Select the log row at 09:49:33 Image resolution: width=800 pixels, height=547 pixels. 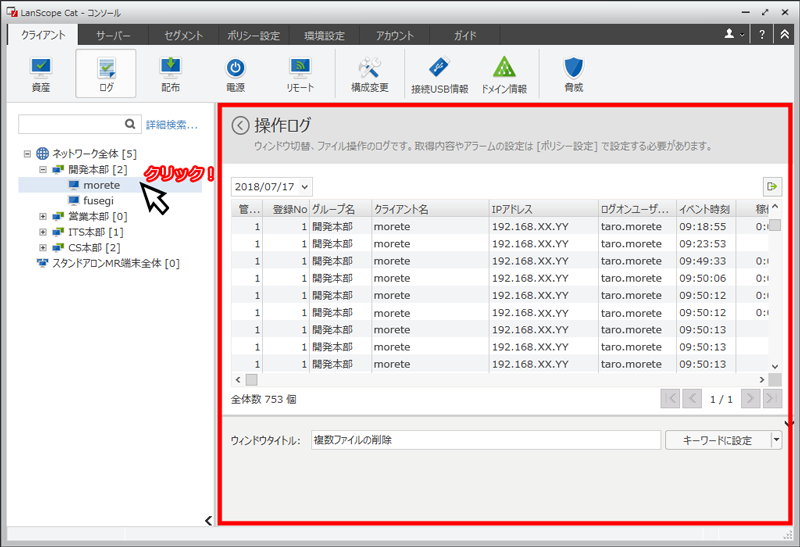pyautogui.click(x=500, y=261)
